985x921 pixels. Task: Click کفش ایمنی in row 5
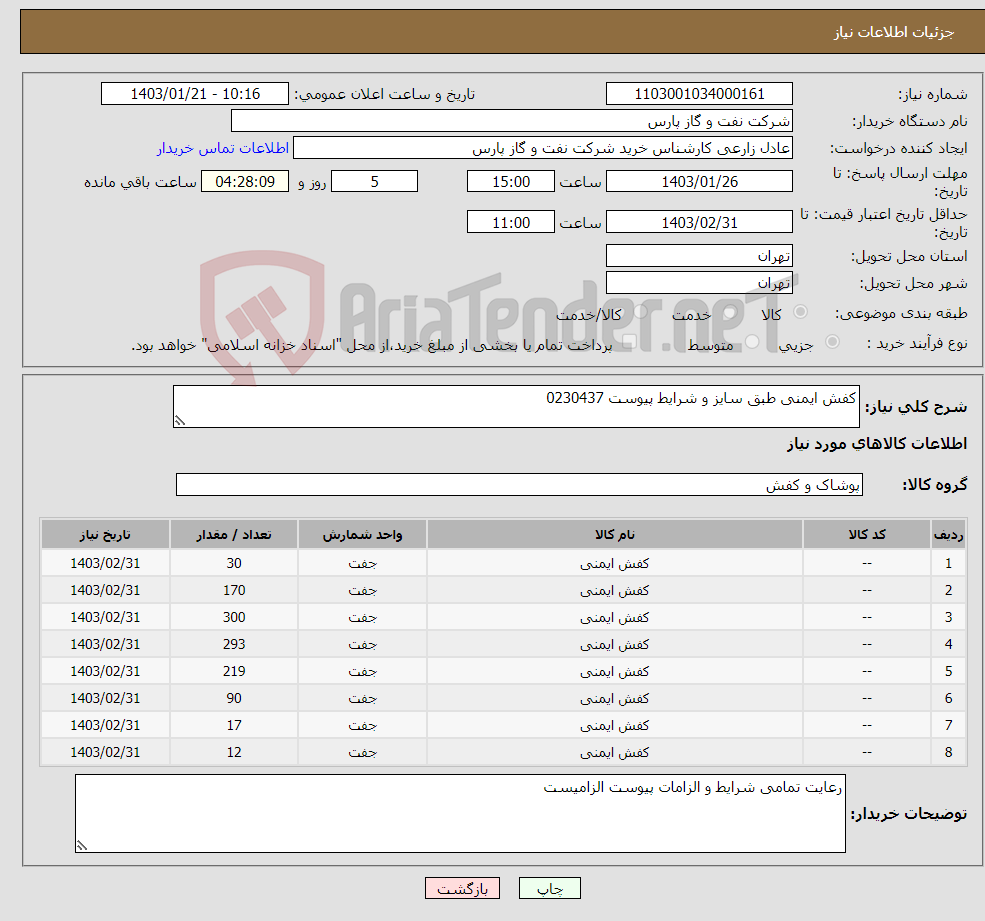tap(614, 672)
